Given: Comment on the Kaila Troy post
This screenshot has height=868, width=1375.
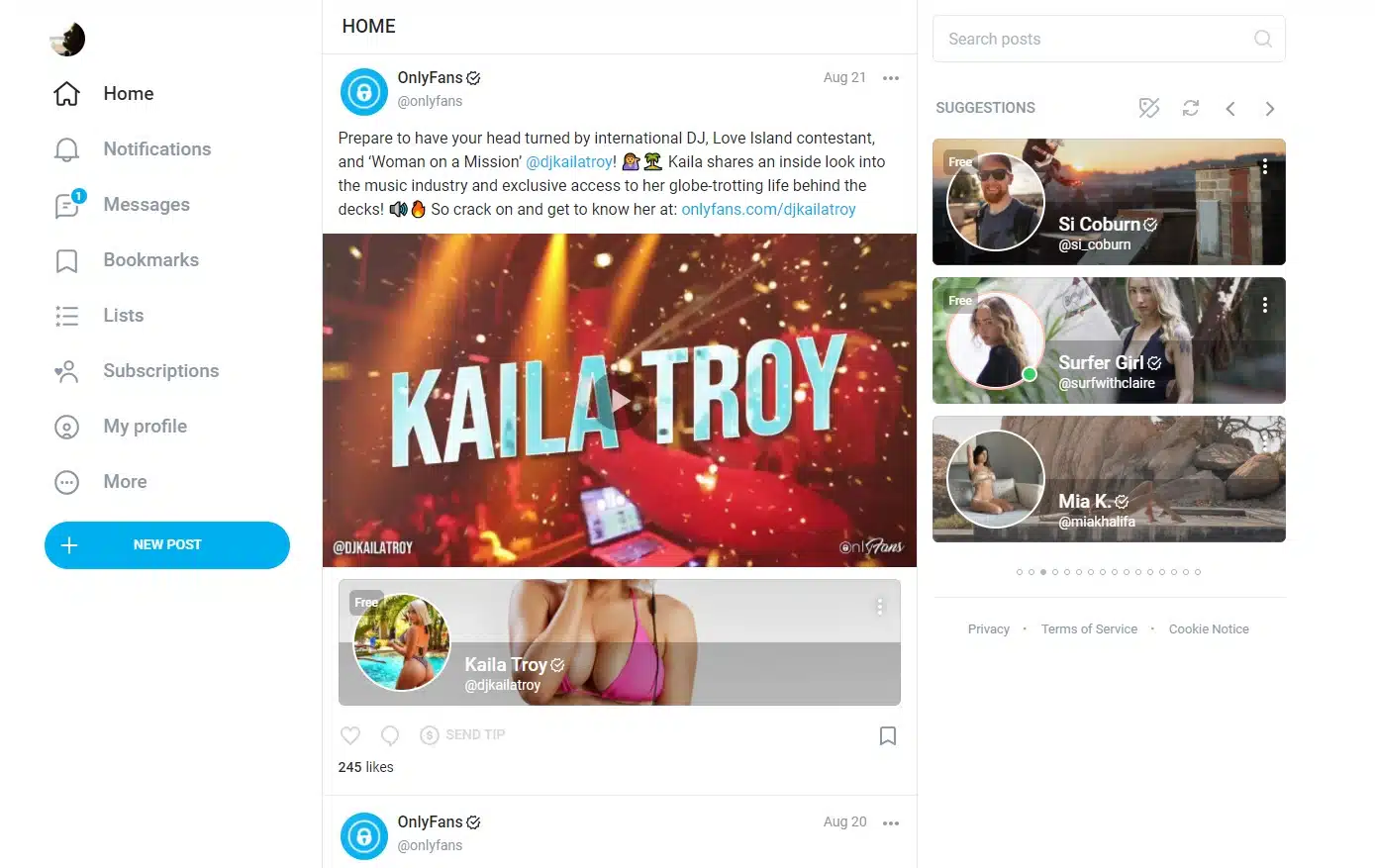Looking at the screenshot, I should [x=390, y=735].
